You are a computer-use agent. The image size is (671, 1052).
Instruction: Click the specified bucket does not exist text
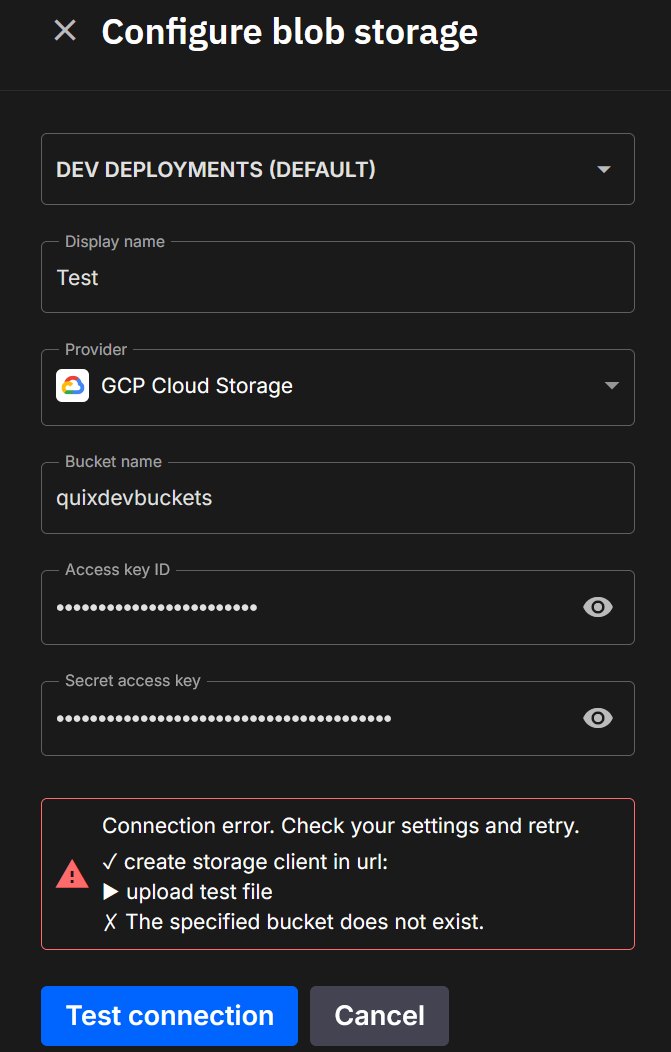[305, 922]
